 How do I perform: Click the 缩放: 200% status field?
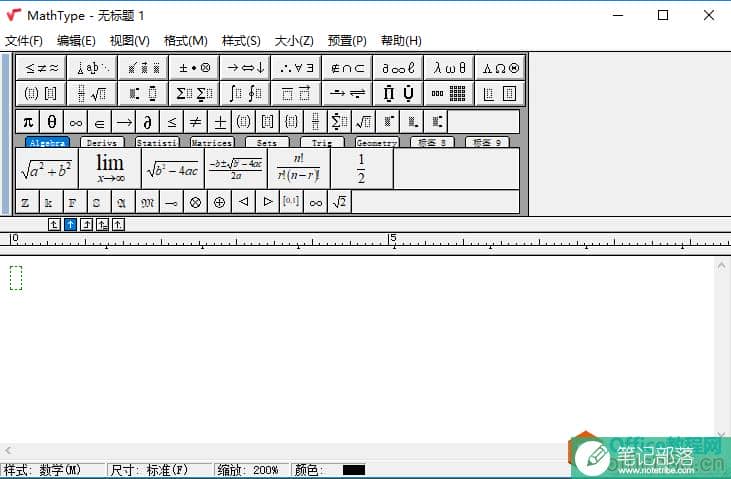[252, 470]
